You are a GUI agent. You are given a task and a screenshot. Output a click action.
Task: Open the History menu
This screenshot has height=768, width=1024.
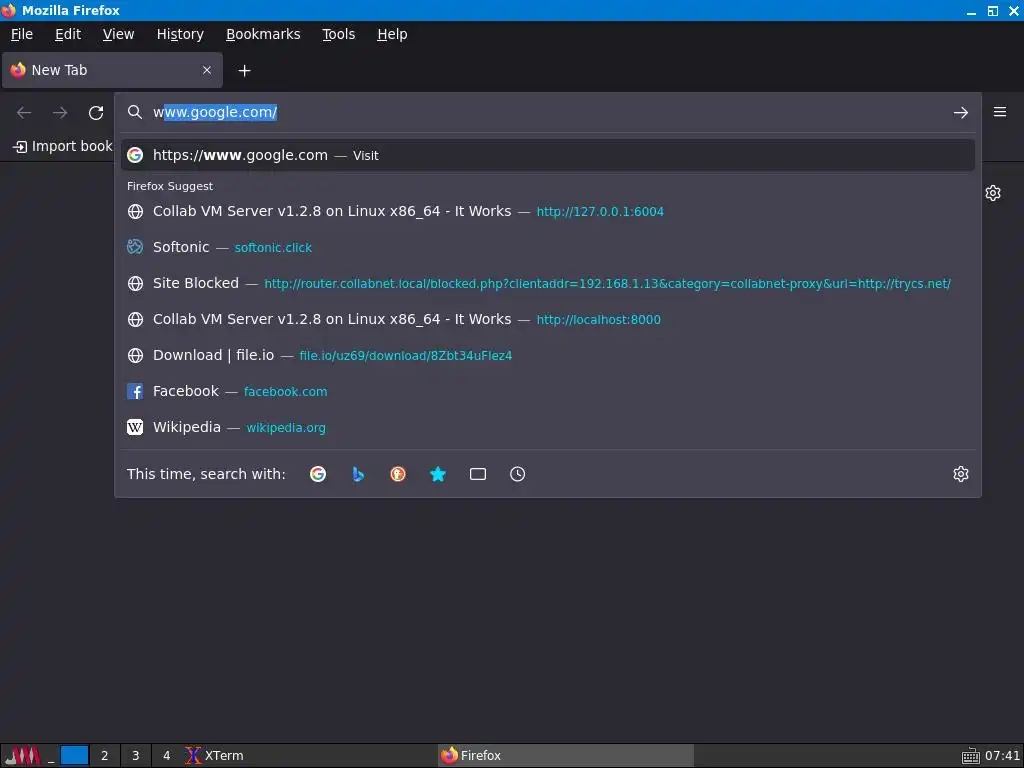[x=180, y=34]
